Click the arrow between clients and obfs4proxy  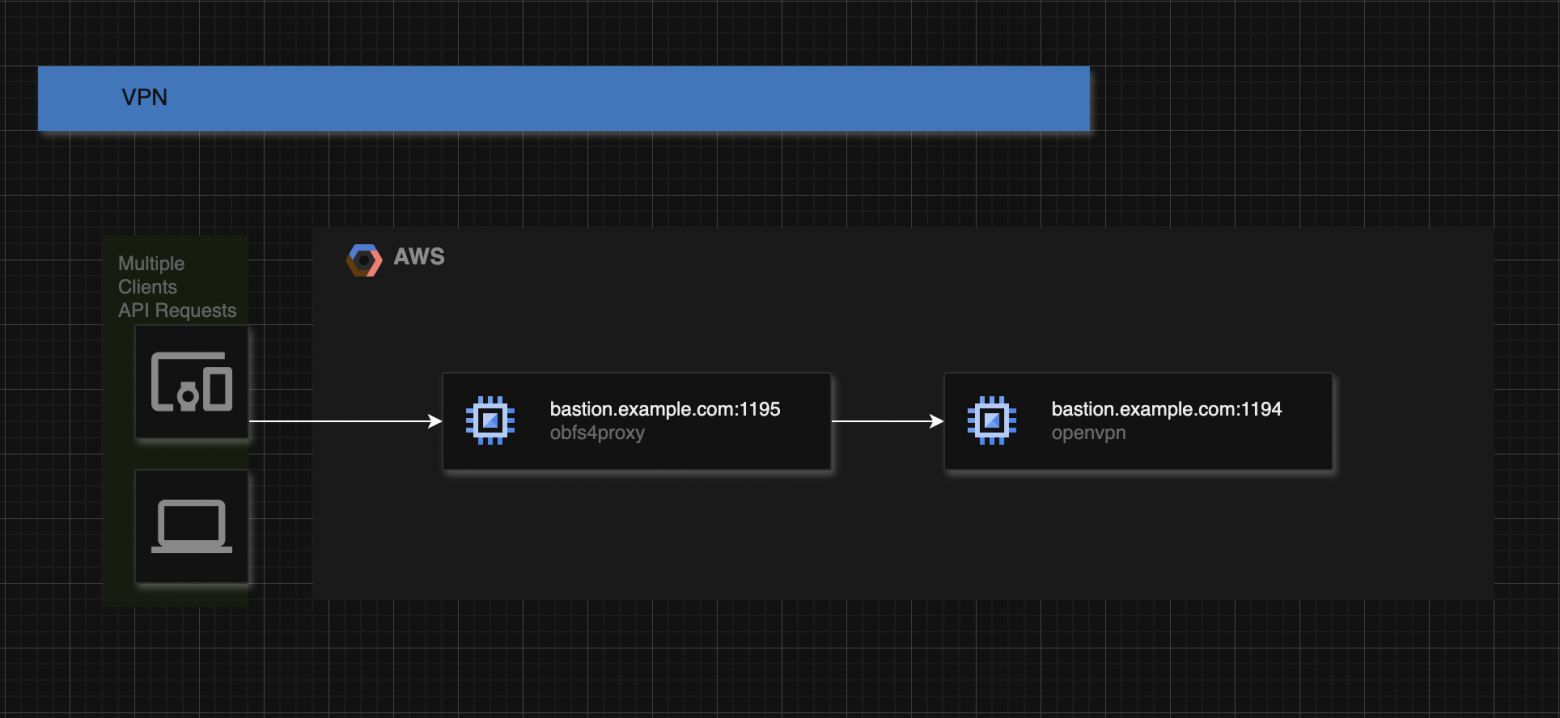pos(345,422)
